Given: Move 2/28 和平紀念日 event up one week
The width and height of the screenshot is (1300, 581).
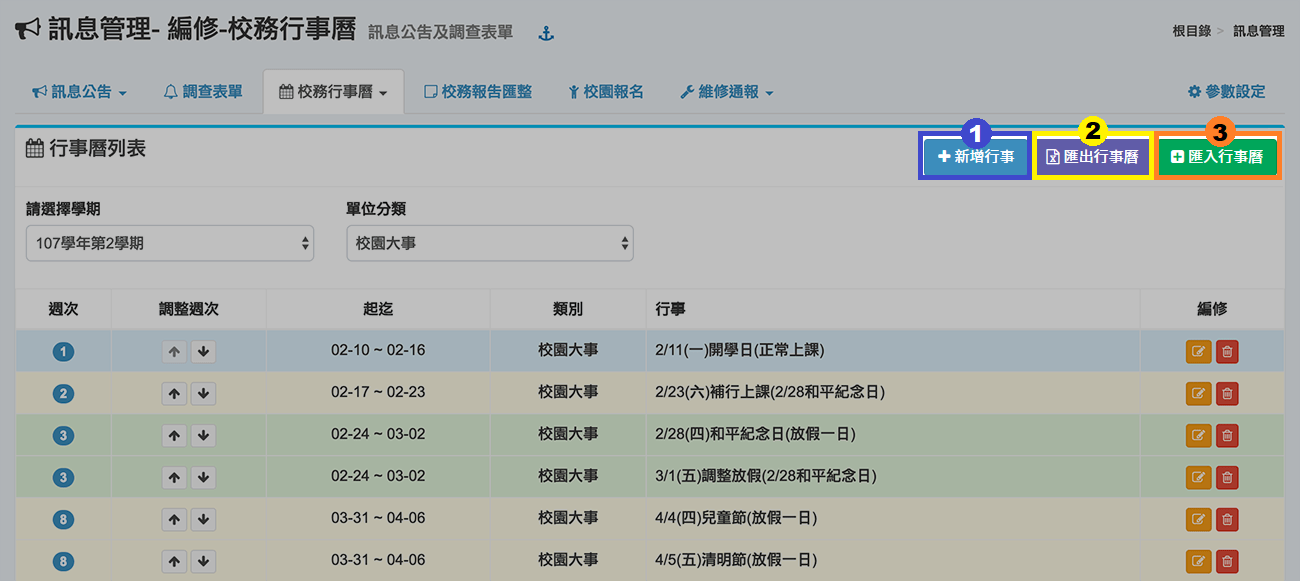Looking at the screenshot, I should click(x=175, y=436).
